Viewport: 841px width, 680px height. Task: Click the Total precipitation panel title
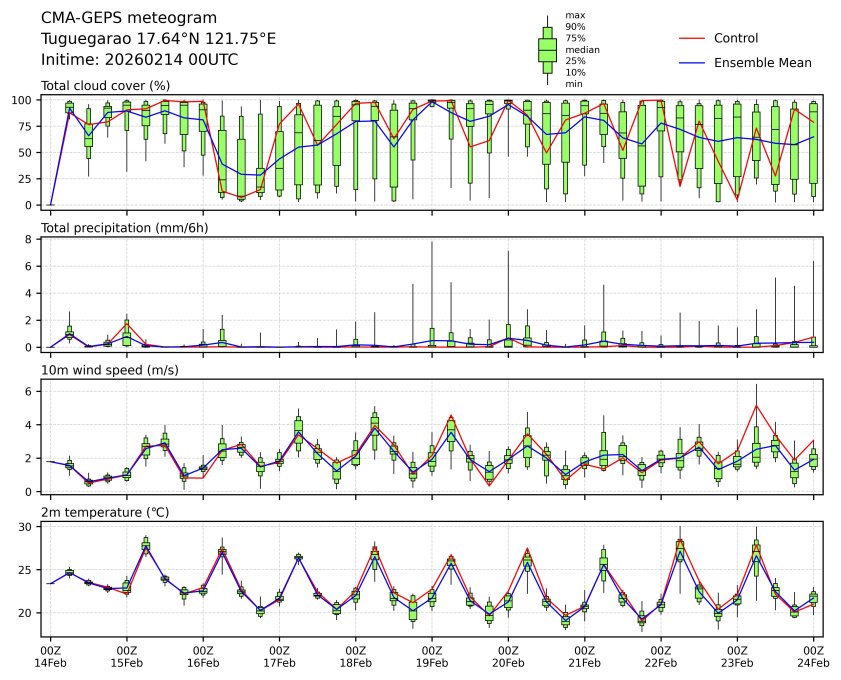click(118, 228)
